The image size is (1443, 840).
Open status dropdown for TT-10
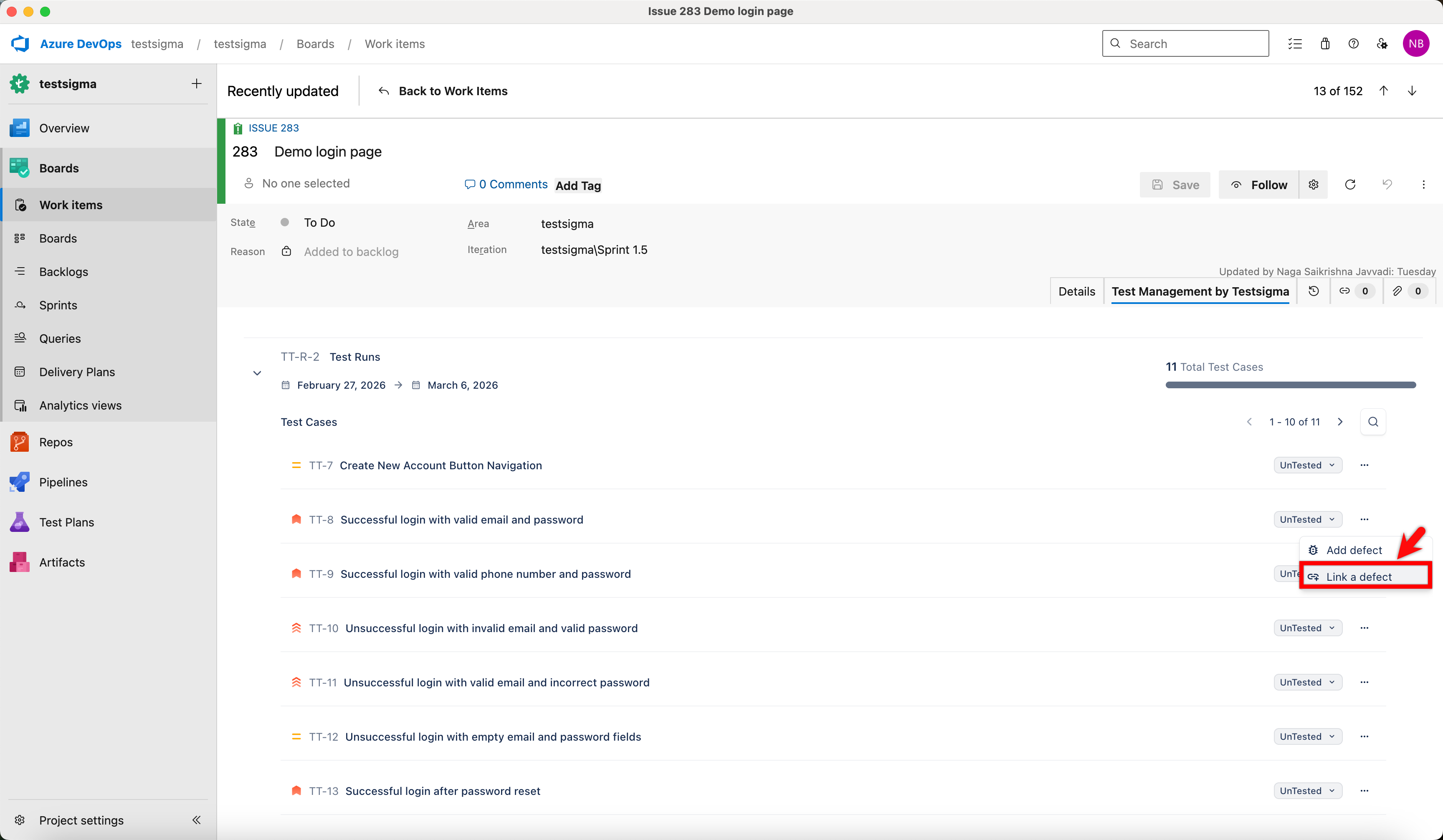click(x=1308, y=628)
